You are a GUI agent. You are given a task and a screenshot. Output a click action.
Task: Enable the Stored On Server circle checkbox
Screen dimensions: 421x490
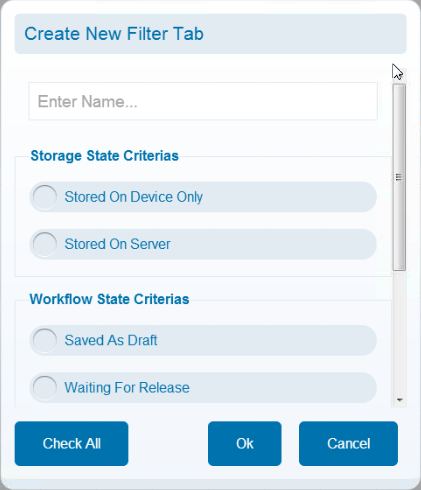pyautogui.click(x=44, y=244)
